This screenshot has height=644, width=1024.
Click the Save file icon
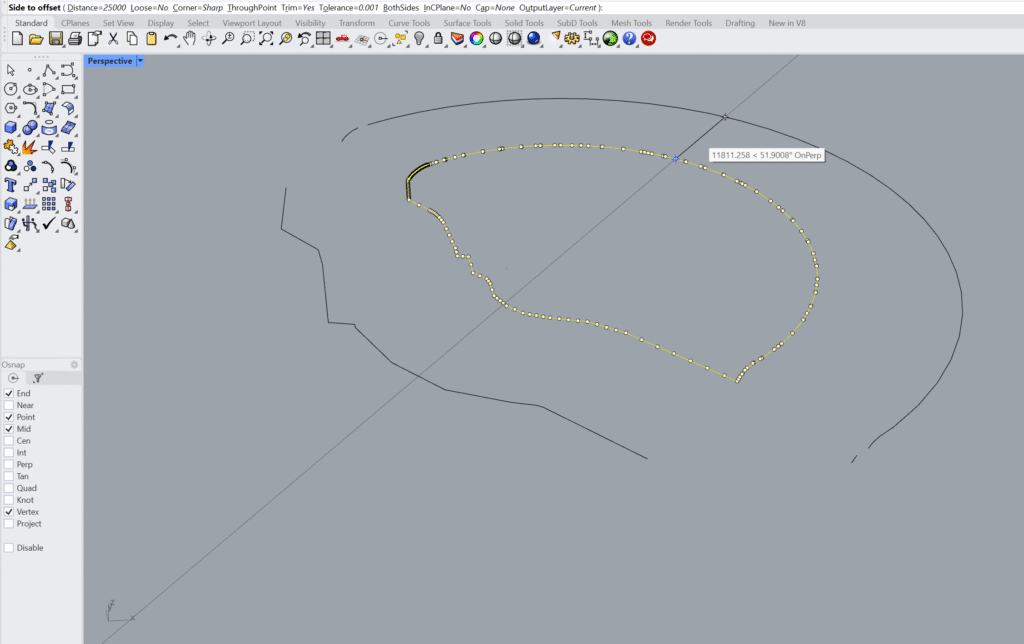click(55, 39)
